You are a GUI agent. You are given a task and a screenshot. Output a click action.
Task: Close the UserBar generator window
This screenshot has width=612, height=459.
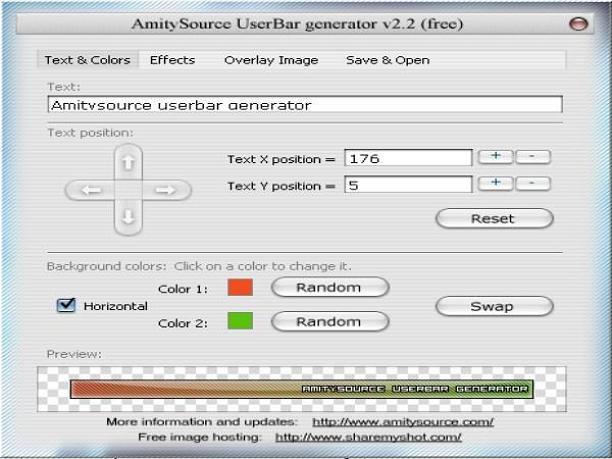(578, 24)
